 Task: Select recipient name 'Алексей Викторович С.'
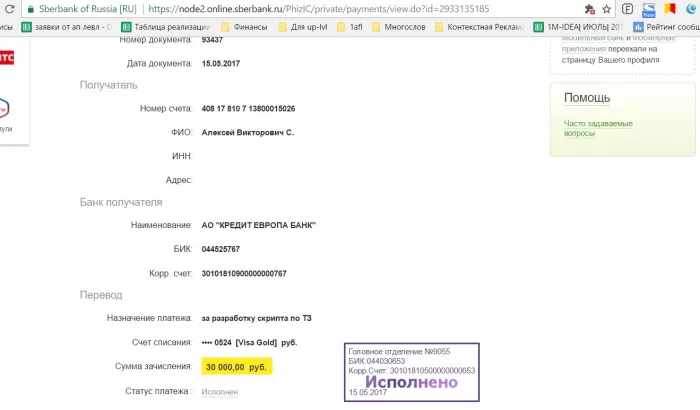pos(248,133)
